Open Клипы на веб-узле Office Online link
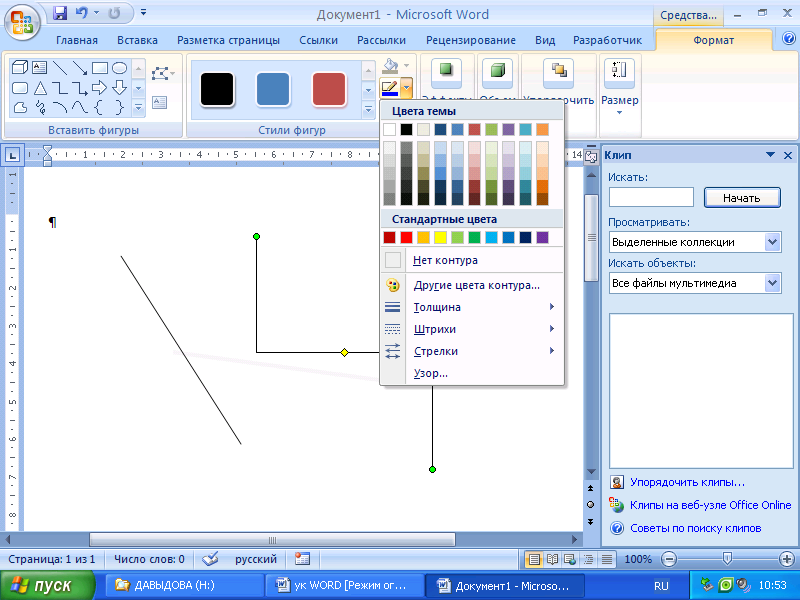Viewport: 800px width, 600px height. 710,505
